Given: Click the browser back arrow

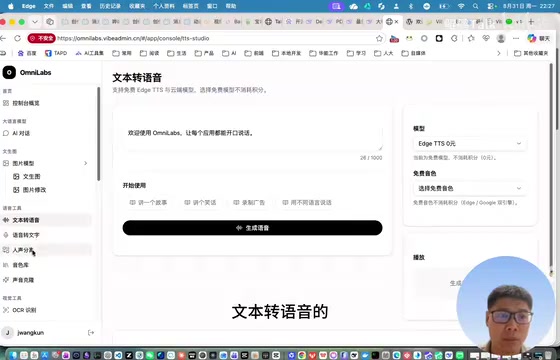Looking at the screenshot, I should pos(4,38).
